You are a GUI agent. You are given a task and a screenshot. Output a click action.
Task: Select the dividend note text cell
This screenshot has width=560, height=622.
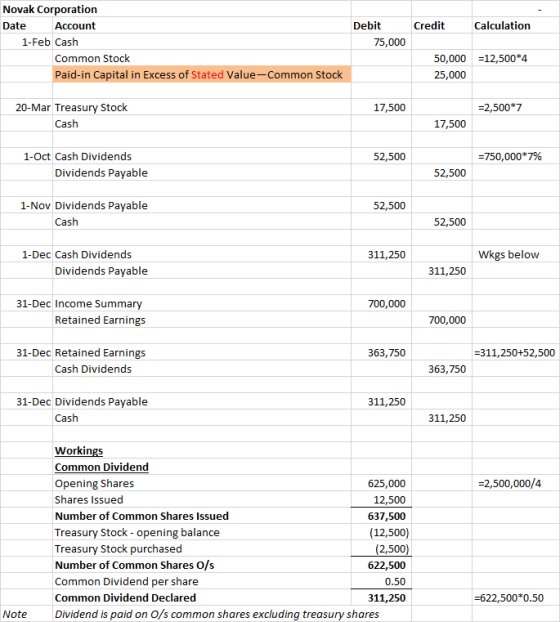(217, 614)
